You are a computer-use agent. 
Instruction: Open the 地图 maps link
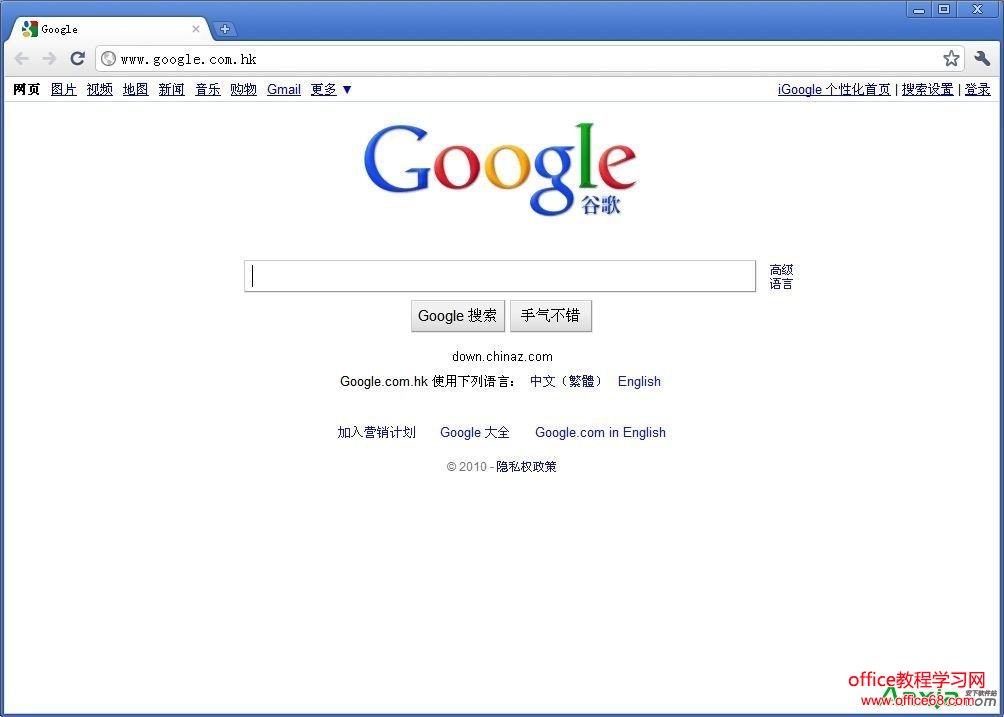tap(135, 90)
